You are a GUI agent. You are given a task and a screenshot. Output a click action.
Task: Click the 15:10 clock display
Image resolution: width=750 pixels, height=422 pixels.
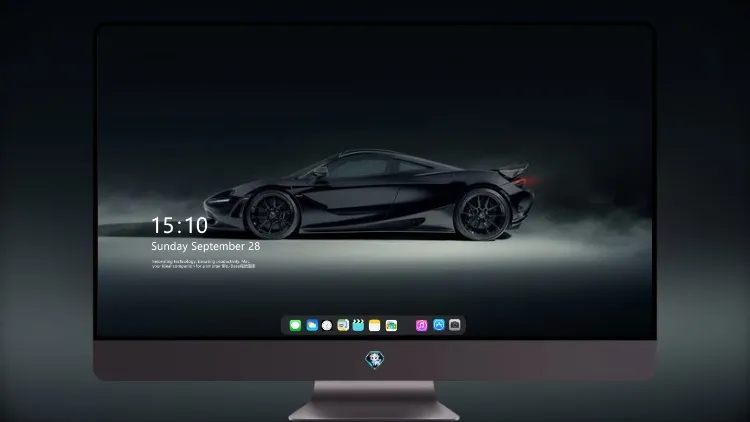pyautogui.click(x=179, y=225)
